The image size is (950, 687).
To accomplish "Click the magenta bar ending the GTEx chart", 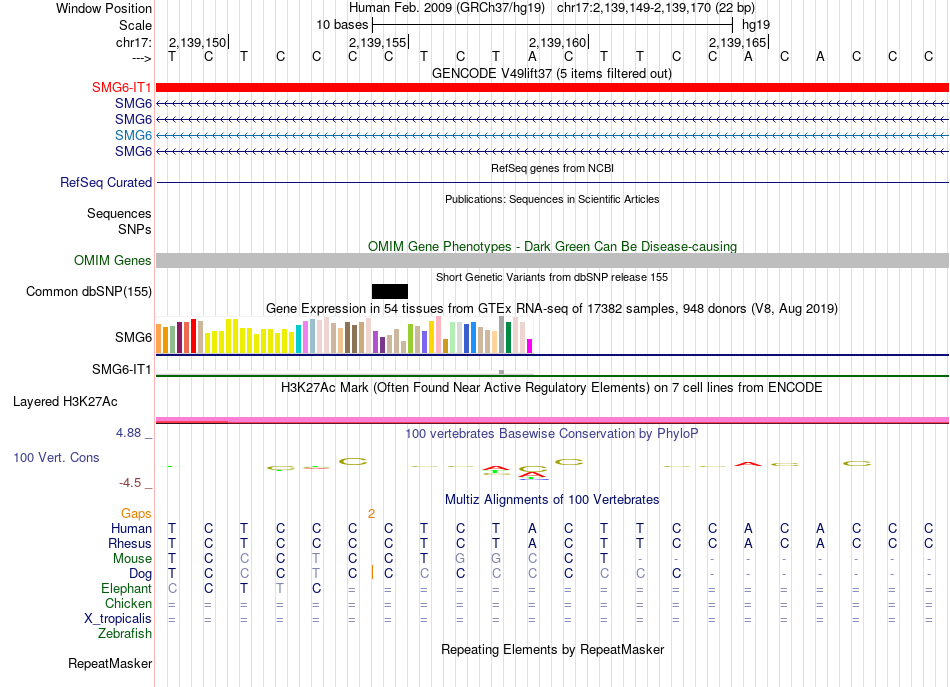I will point(530,346).
